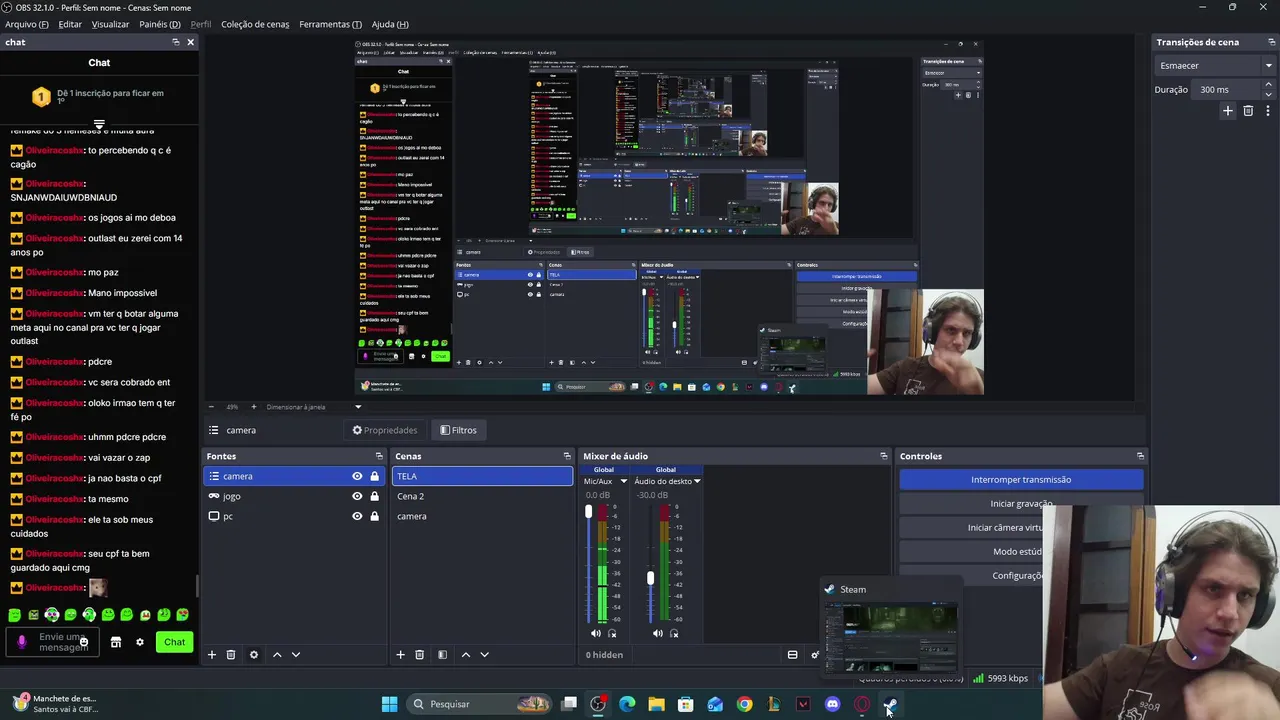
Task: Hide the pc source
Action: [357, 516]
